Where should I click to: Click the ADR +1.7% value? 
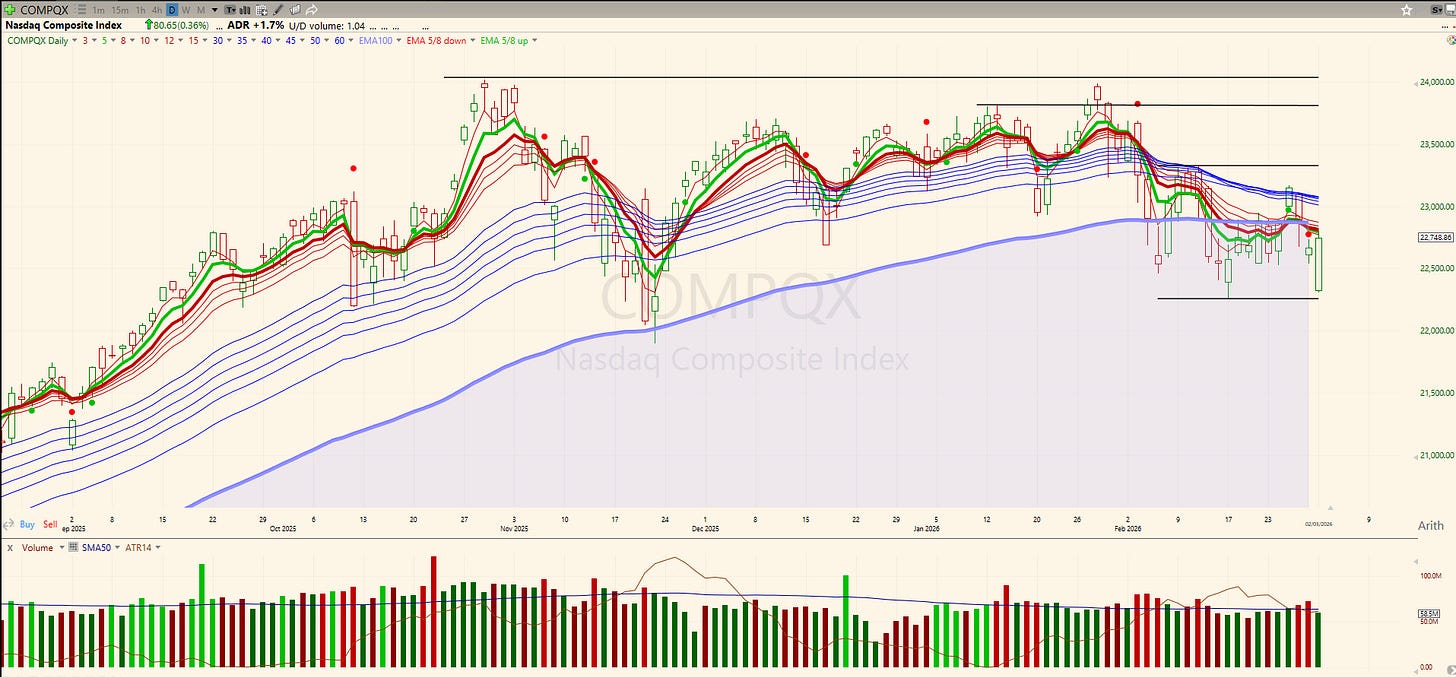(x=256, y=26)
